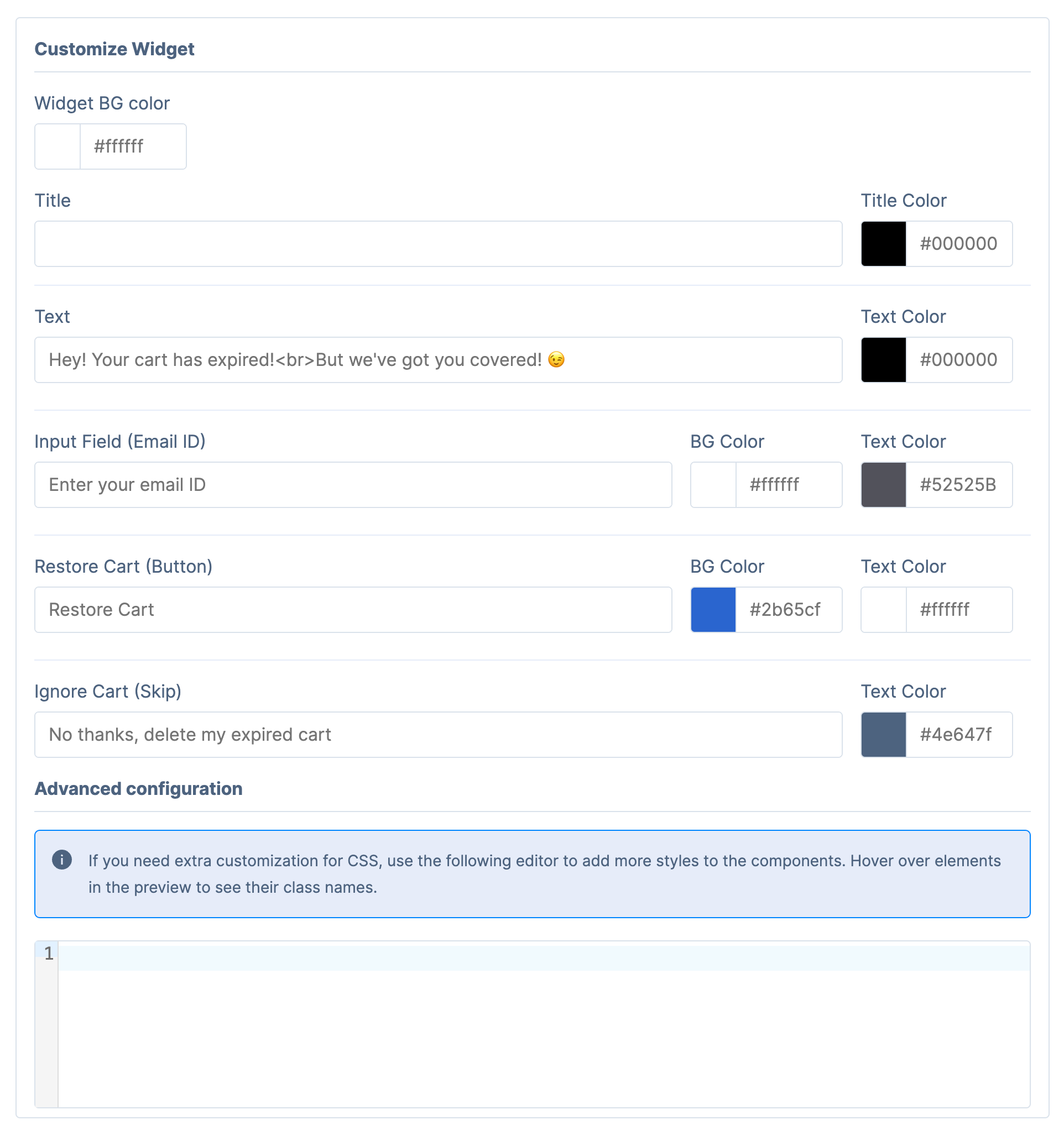The width and height of the screenshot is (1064, 1136).
Task: Edit the Widget BG color hex value #ffffff
Action: pyautogui.click(x=133, y=146)
